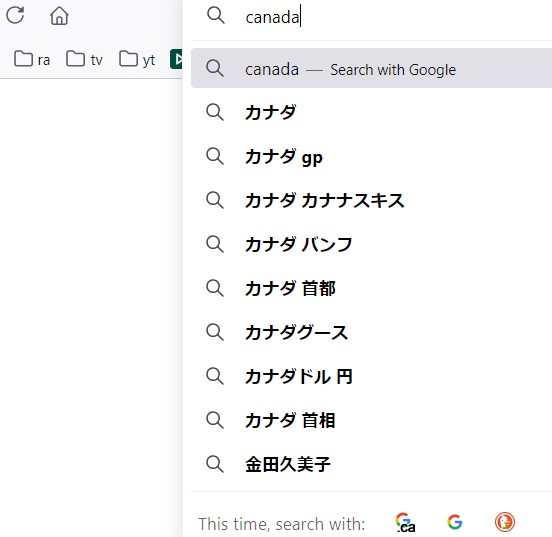
Task: Choose the カナダグース suggestion
Action: click(x=371, y=332)
